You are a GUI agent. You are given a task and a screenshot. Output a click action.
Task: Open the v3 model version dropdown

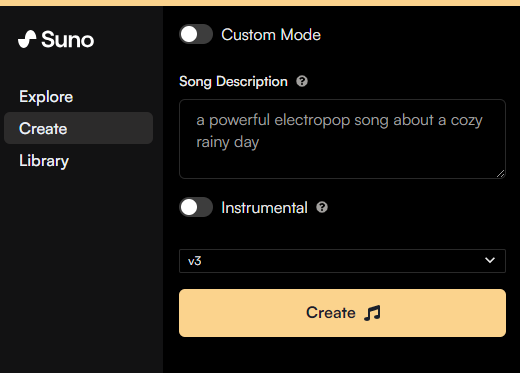pyautogui.click(x=342, y=261)
